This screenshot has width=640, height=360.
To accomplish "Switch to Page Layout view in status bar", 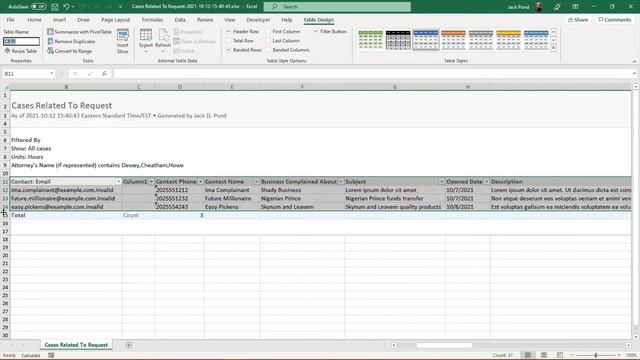I will tap(544, 355).
